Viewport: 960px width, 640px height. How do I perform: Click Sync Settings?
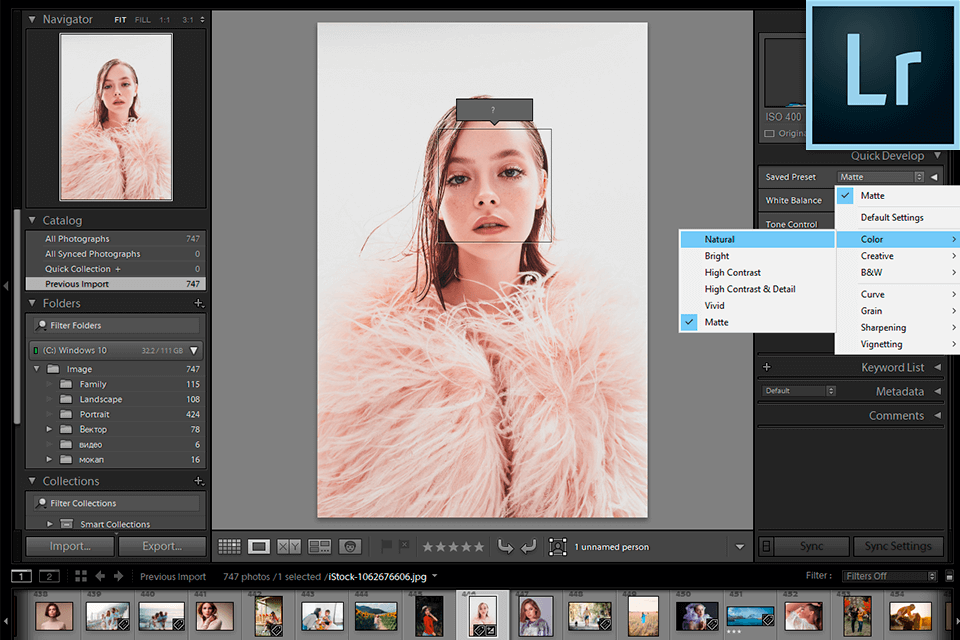pyautogui.click(x=898, y=546)
